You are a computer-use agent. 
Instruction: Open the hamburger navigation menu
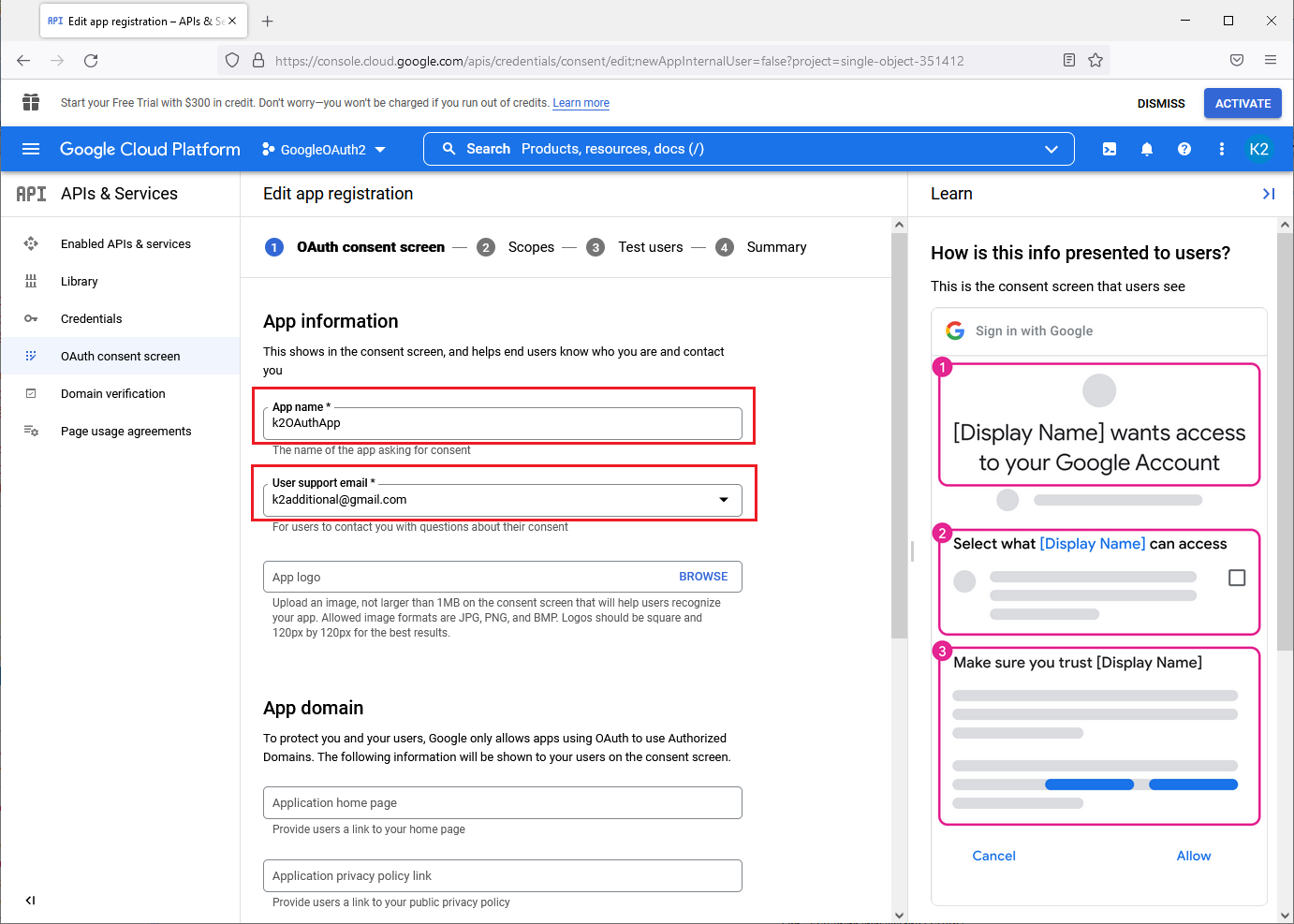(x=31, y=149)
